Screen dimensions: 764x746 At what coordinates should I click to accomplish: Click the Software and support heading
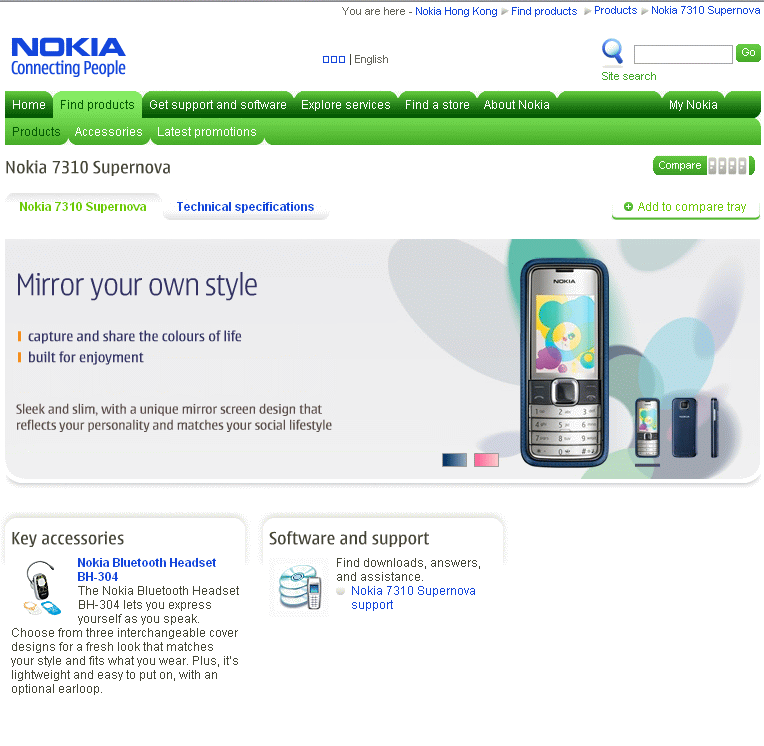(349, 538)
